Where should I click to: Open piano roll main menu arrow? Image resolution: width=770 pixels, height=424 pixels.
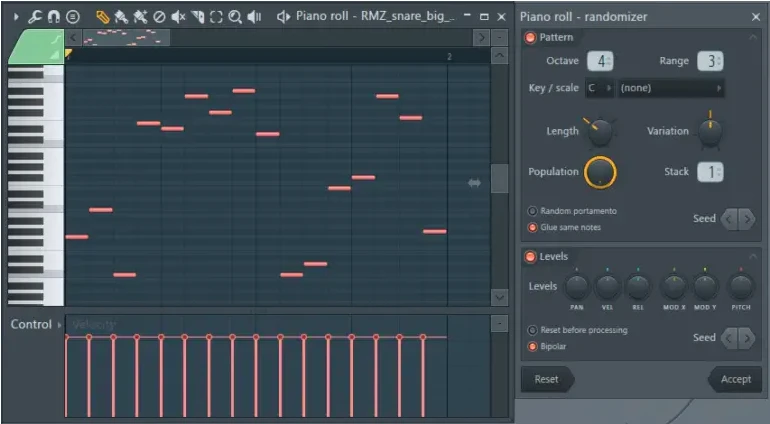tap(16, 16)
